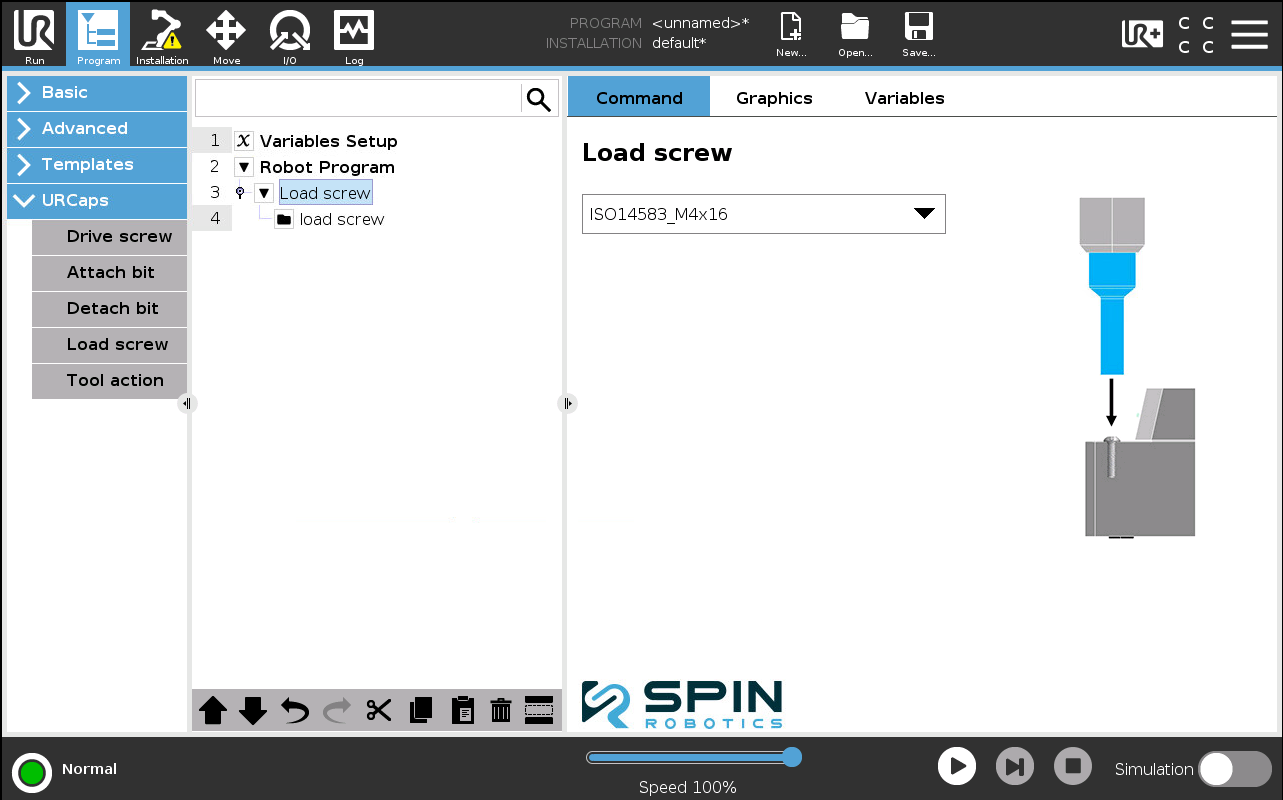Adjust the Speed slider handle

[x=792, y=757]
